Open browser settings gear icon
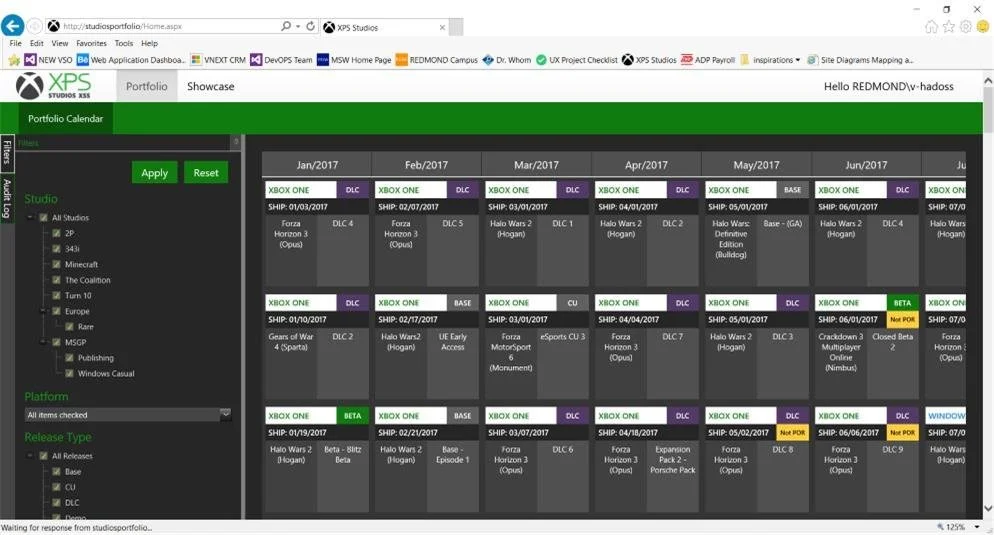994x535 pixels. (x=965, y=27)
